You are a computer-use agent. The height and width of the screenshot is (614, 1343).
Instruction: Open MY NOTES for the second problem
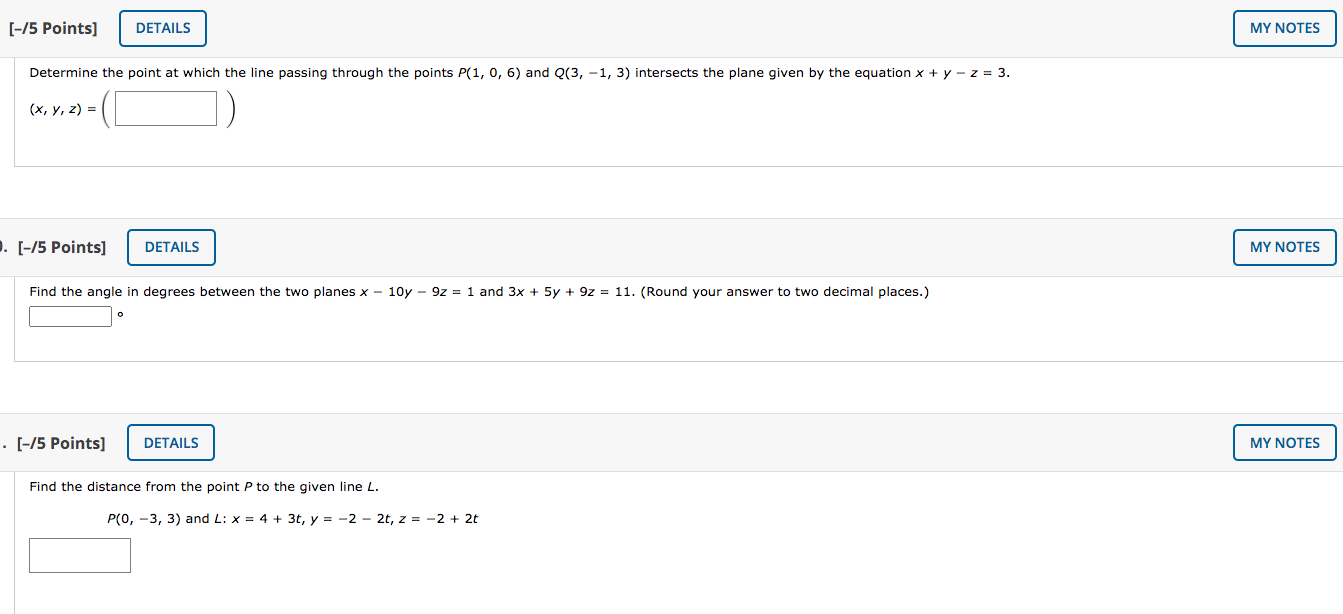pos(1284,247)
